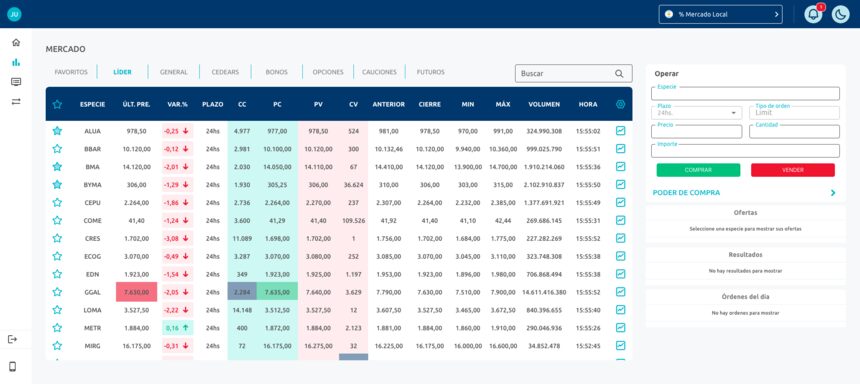The height and width of the screenshot is (384, 860).
Task: Open chart for LOMA row
Action: coord(620,309)
